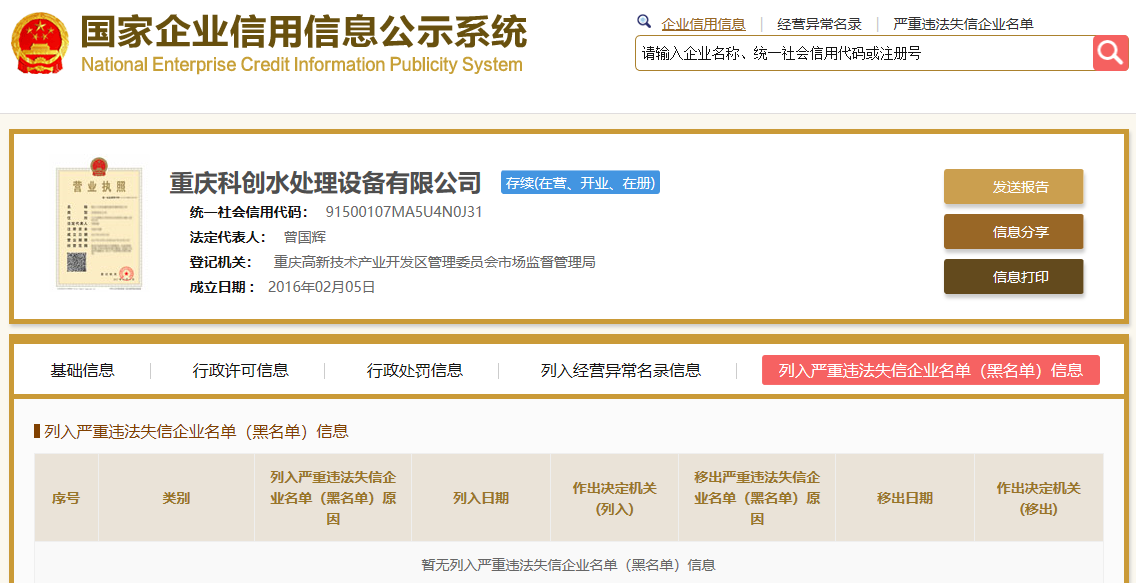The width and height of the screenshot is (1136, 583).
Task: Click the 暂无列入严重违法失信企业名单（黑名单）信息 empty notice
Action: [x=569, y=564]
